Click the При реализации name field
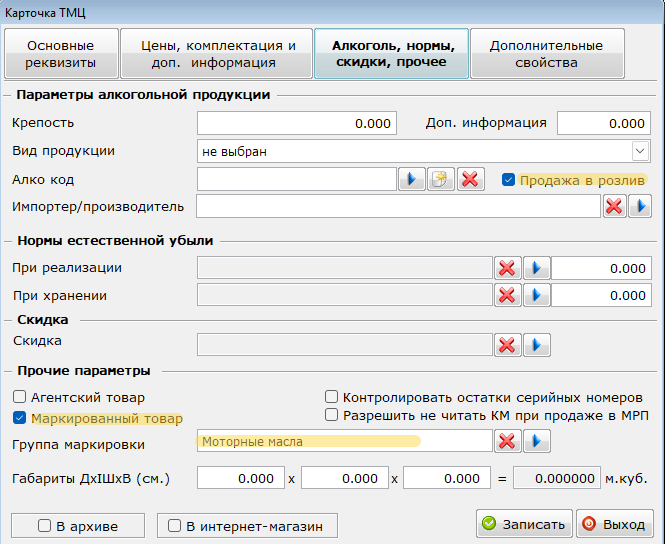Screen dimensions: 665x544 coord(345,268)
